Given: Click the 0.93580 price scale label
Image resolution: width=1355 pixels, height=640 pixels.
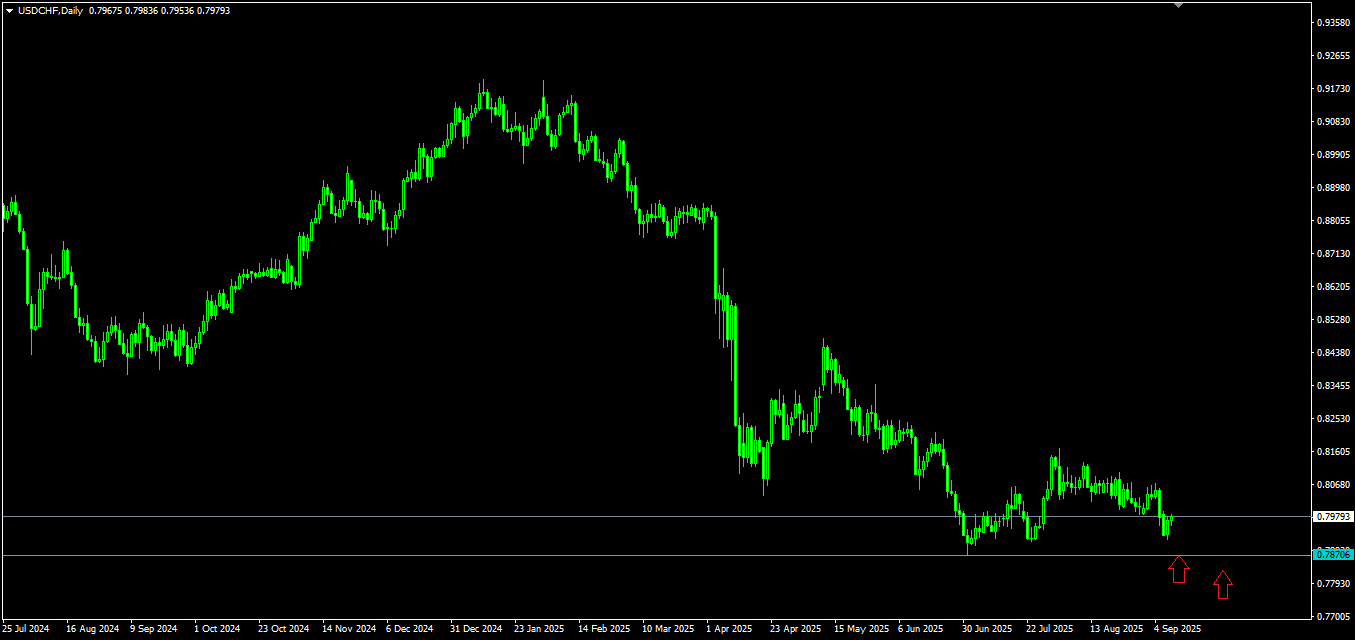Looking at the screenshot, I should click(1333, 22).
